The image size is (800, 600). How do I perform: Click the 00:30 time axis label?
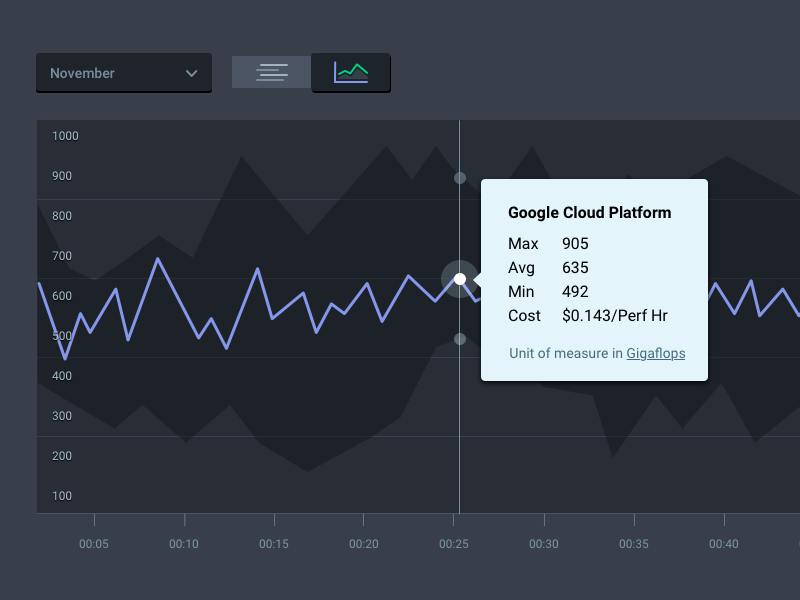click(x=544, y=544)
